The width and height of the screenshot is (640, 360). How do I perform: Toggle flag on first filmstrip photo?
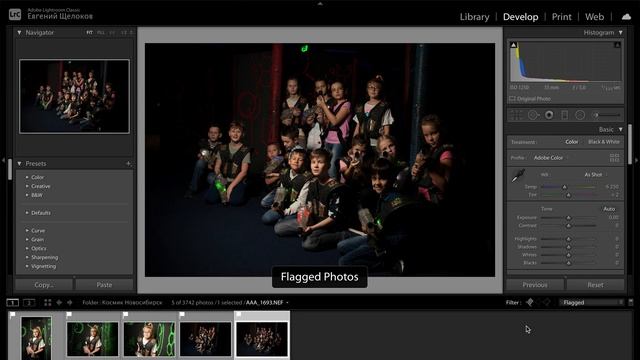13,315
